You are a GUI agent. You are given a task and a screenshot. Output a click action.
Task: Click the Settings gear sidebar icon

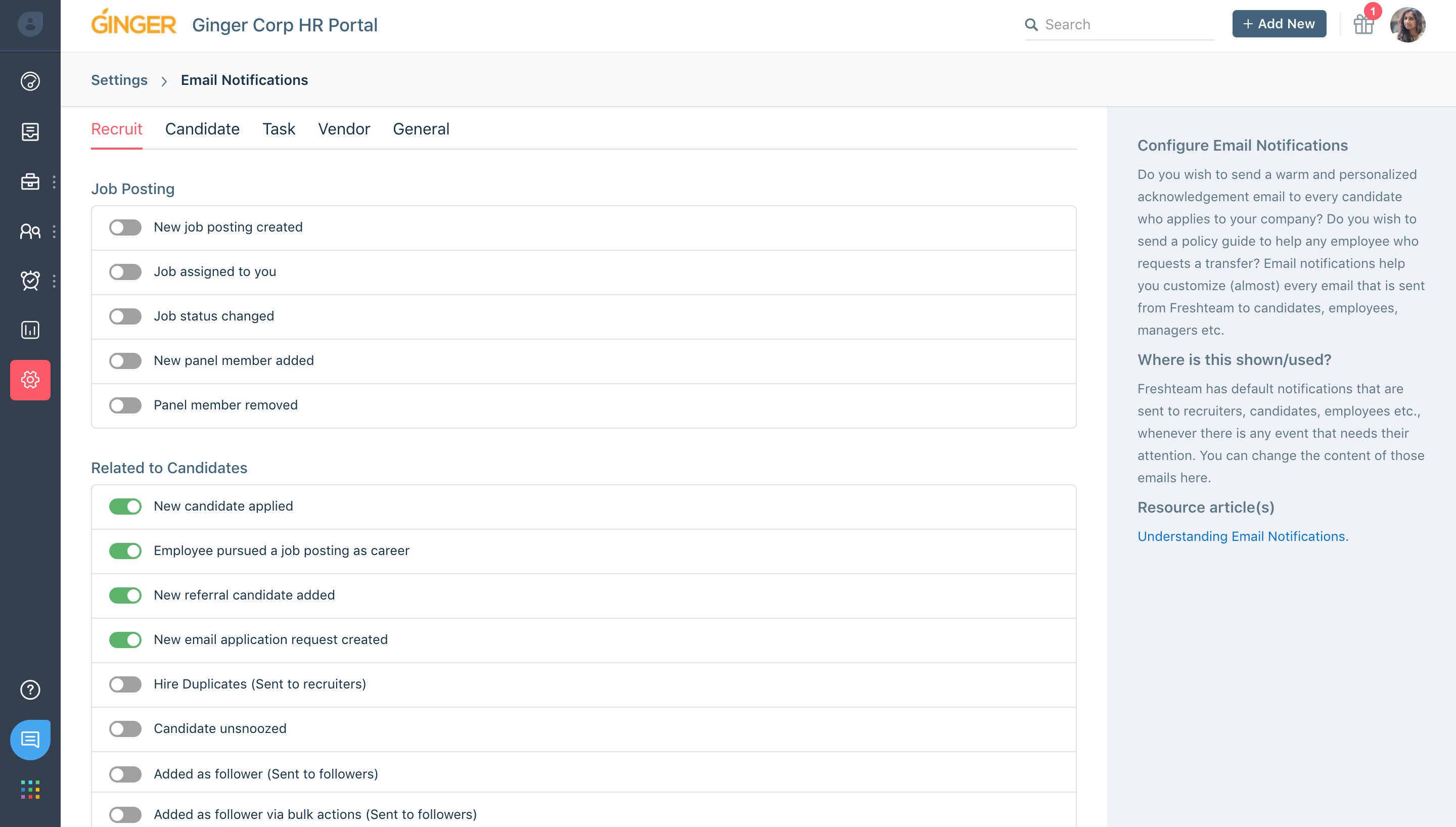(30, 380)
